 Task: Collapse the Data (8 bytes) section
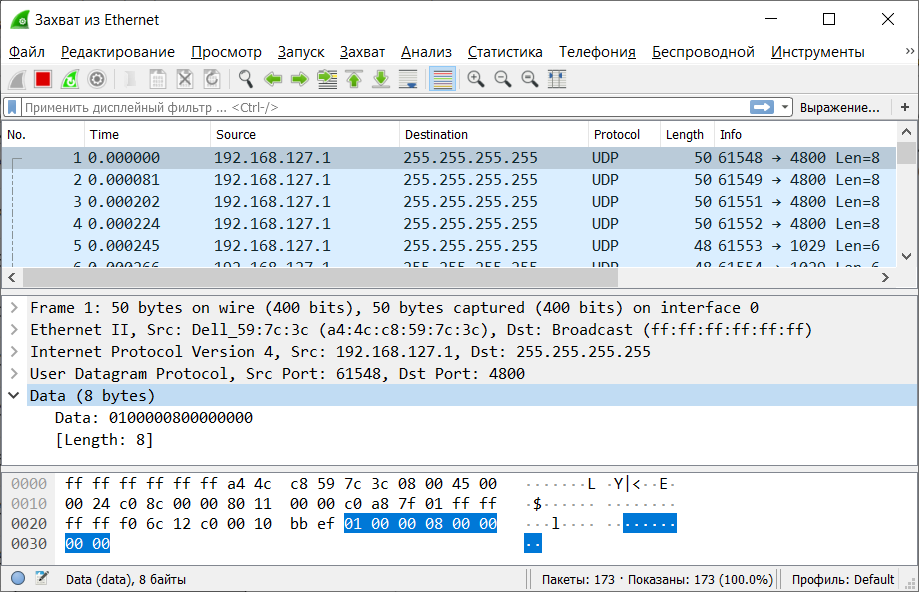tap(15, 396)
